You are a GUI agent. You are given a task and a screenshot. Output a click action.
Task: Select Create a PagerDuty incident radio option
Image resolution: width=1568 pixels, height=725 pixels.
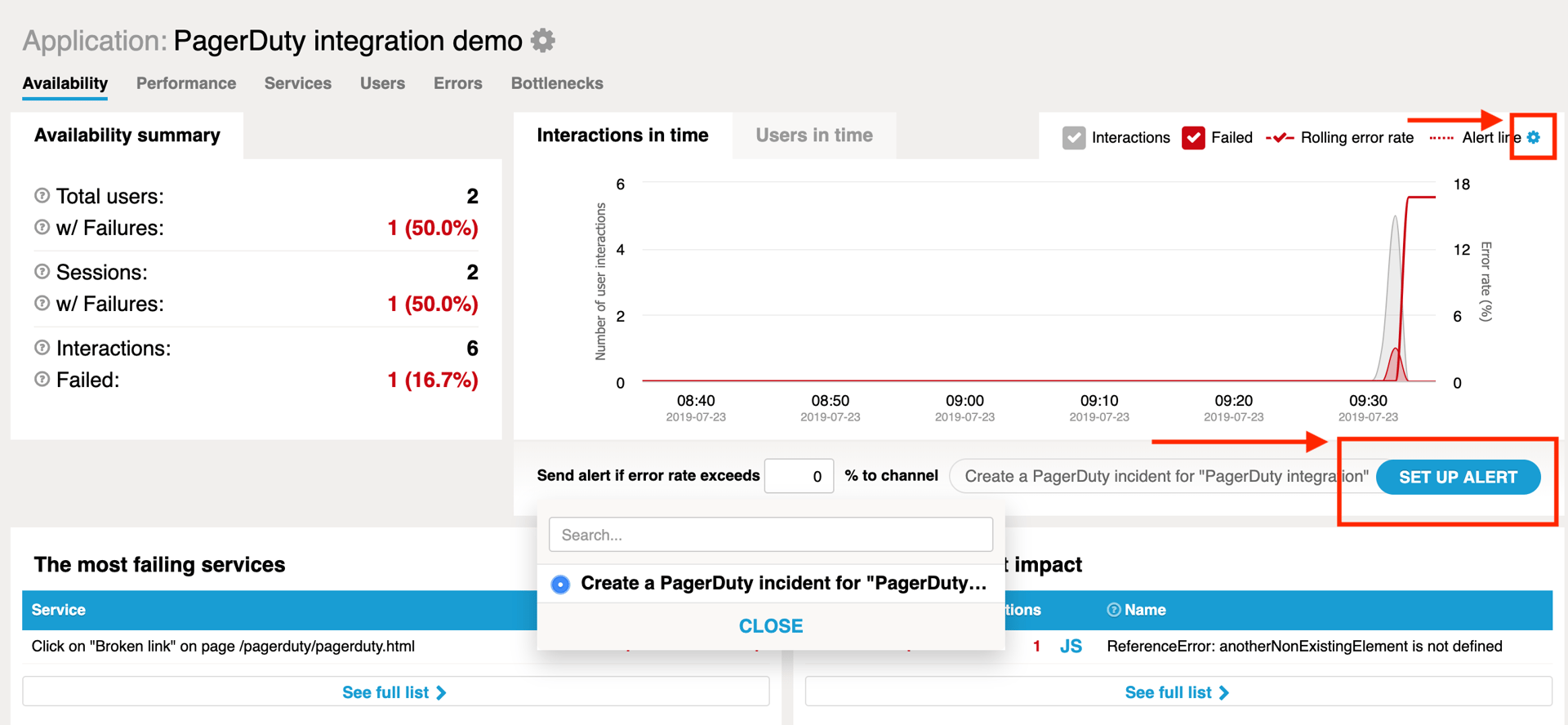(x=560, y=584)
